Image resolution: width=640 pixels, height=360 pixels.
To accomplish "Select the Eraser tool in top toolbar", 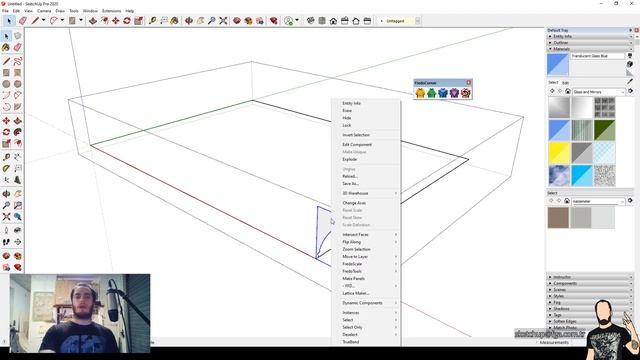I will point(22,20).
